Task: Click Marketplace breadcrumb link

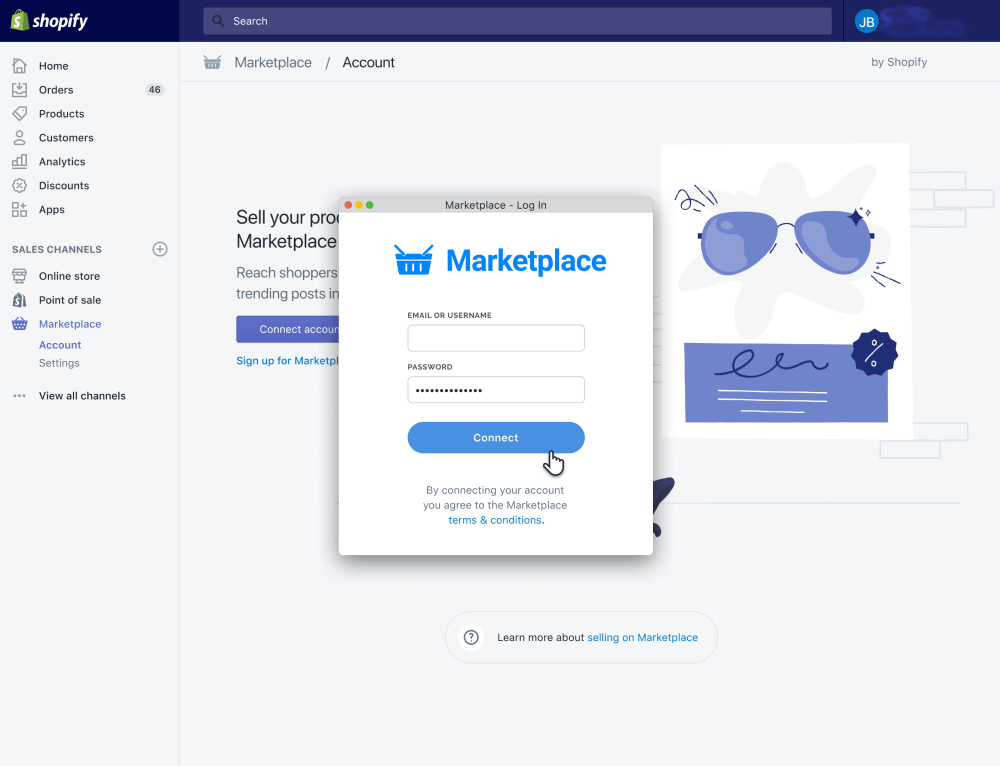Action: point(273,63)
